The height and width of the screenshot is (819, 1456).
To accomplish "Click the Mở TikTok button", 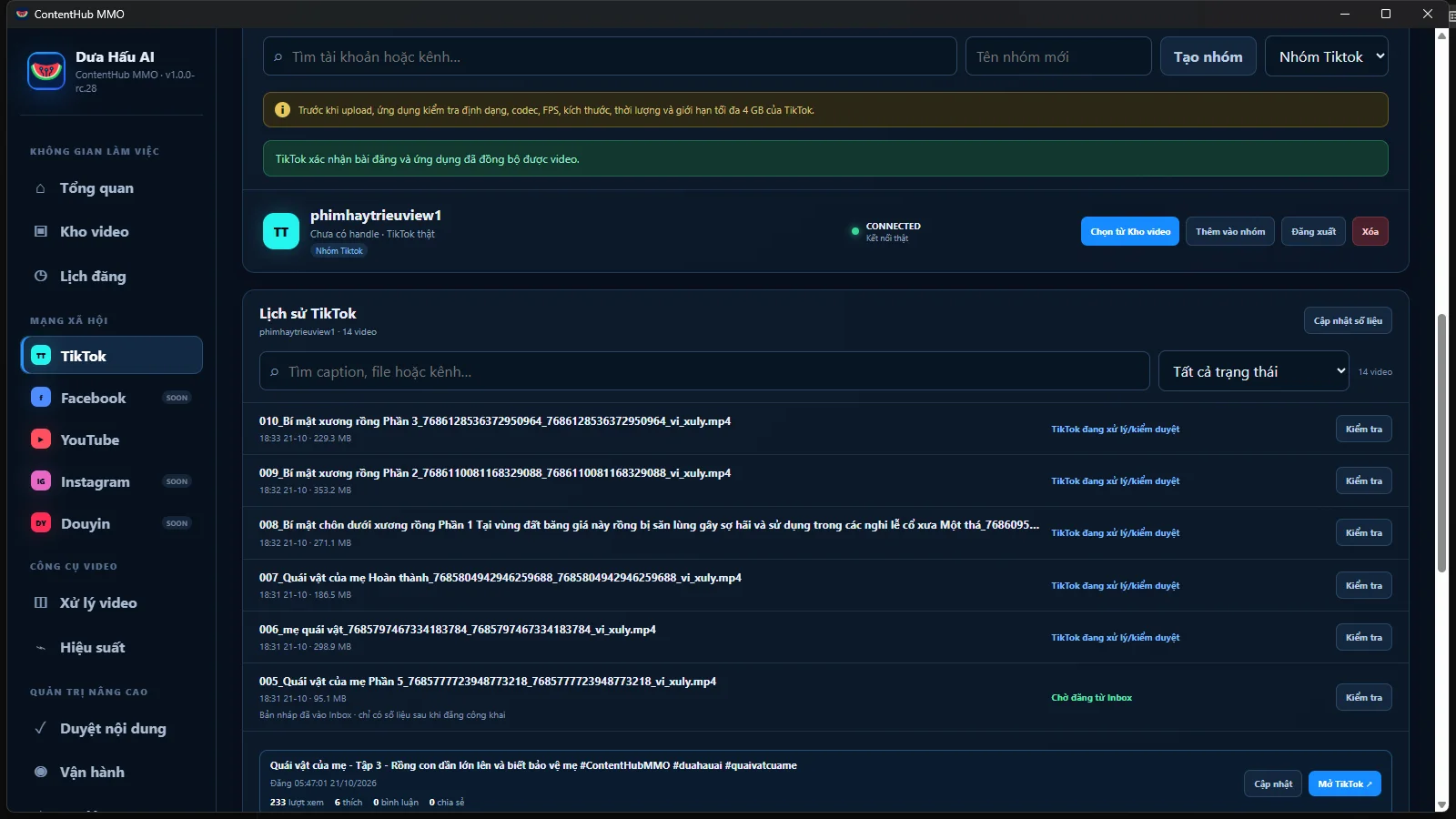I will pyautogui.click(x=1345, y=784).
